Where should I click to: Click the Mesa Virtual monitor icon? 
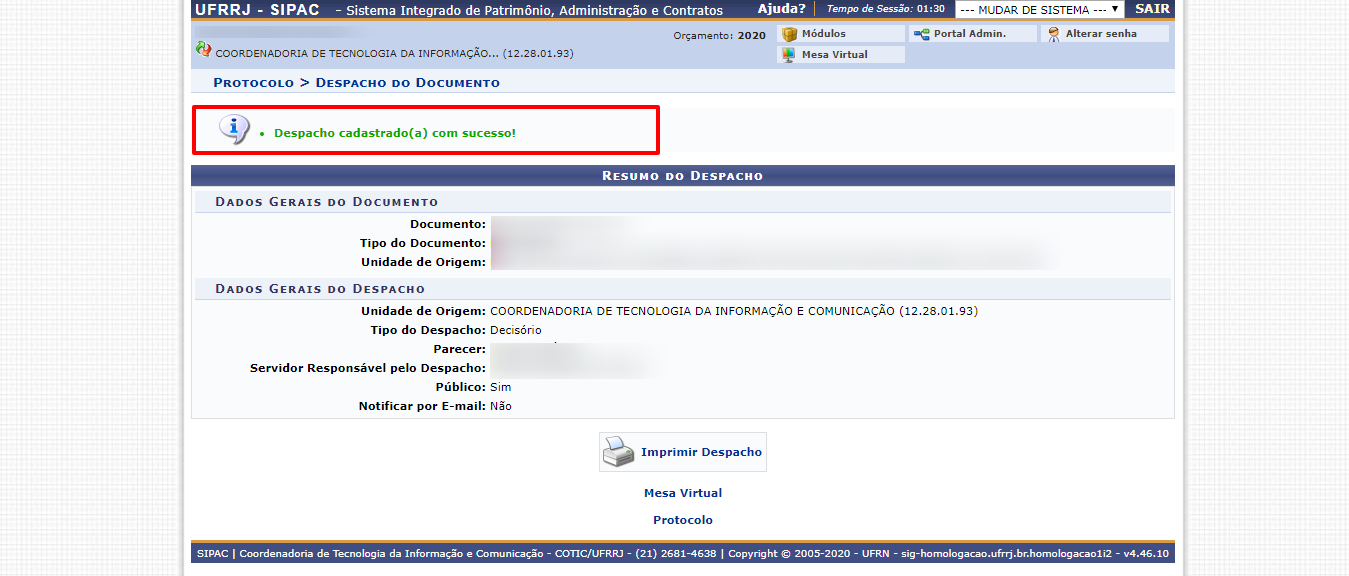[789, 55]
